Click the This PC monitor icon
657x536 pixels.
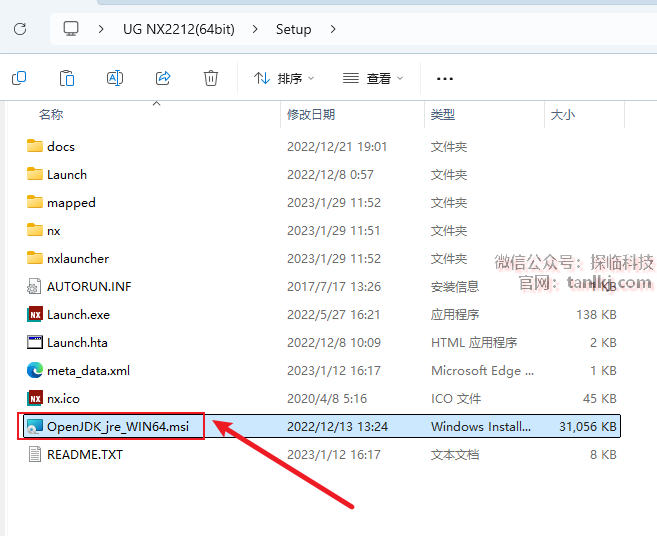coord(71,29)
